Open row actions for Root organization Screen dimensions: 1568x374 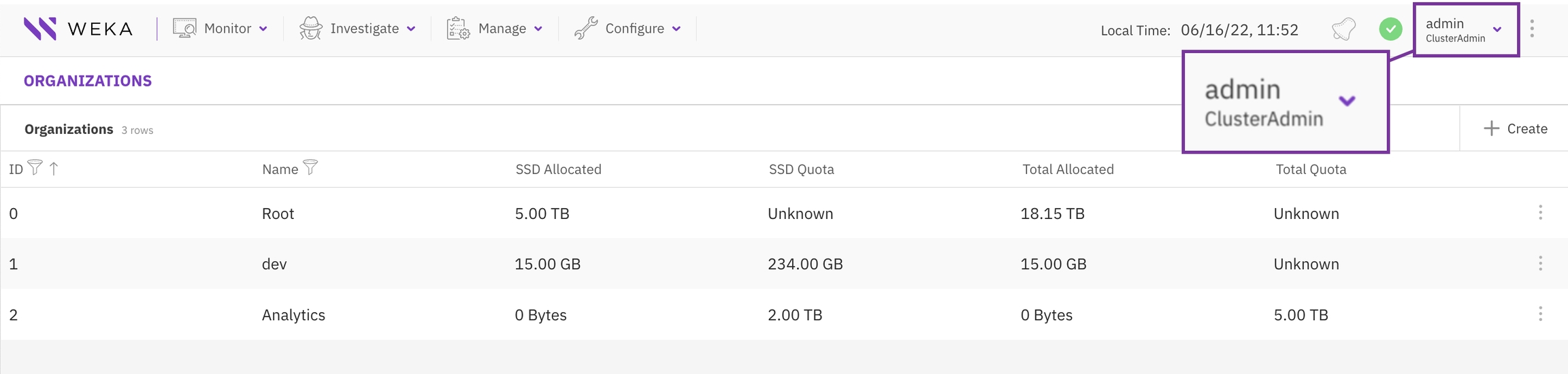[1540, 213]
